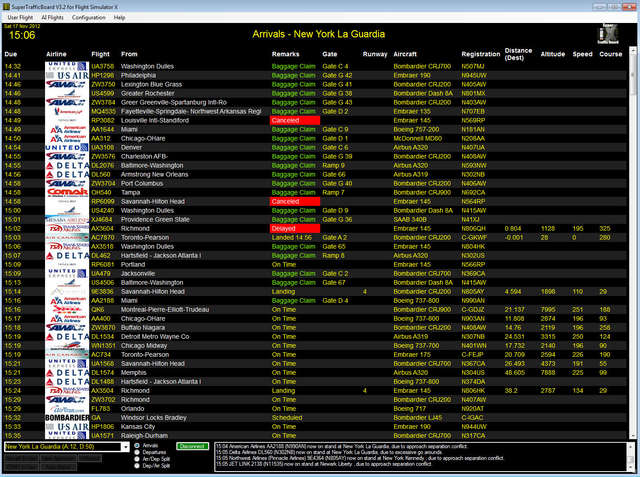640x477 pixels.
Task: Open the AI Flights menu
Action: pos(52,18)
